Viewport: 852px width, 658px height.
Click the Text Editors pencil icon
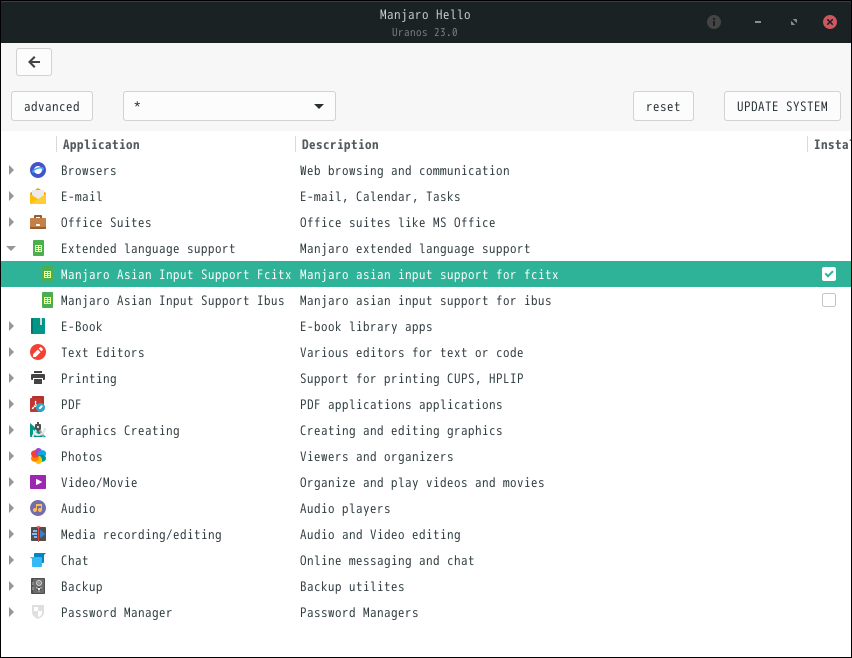tap(38, 352)
